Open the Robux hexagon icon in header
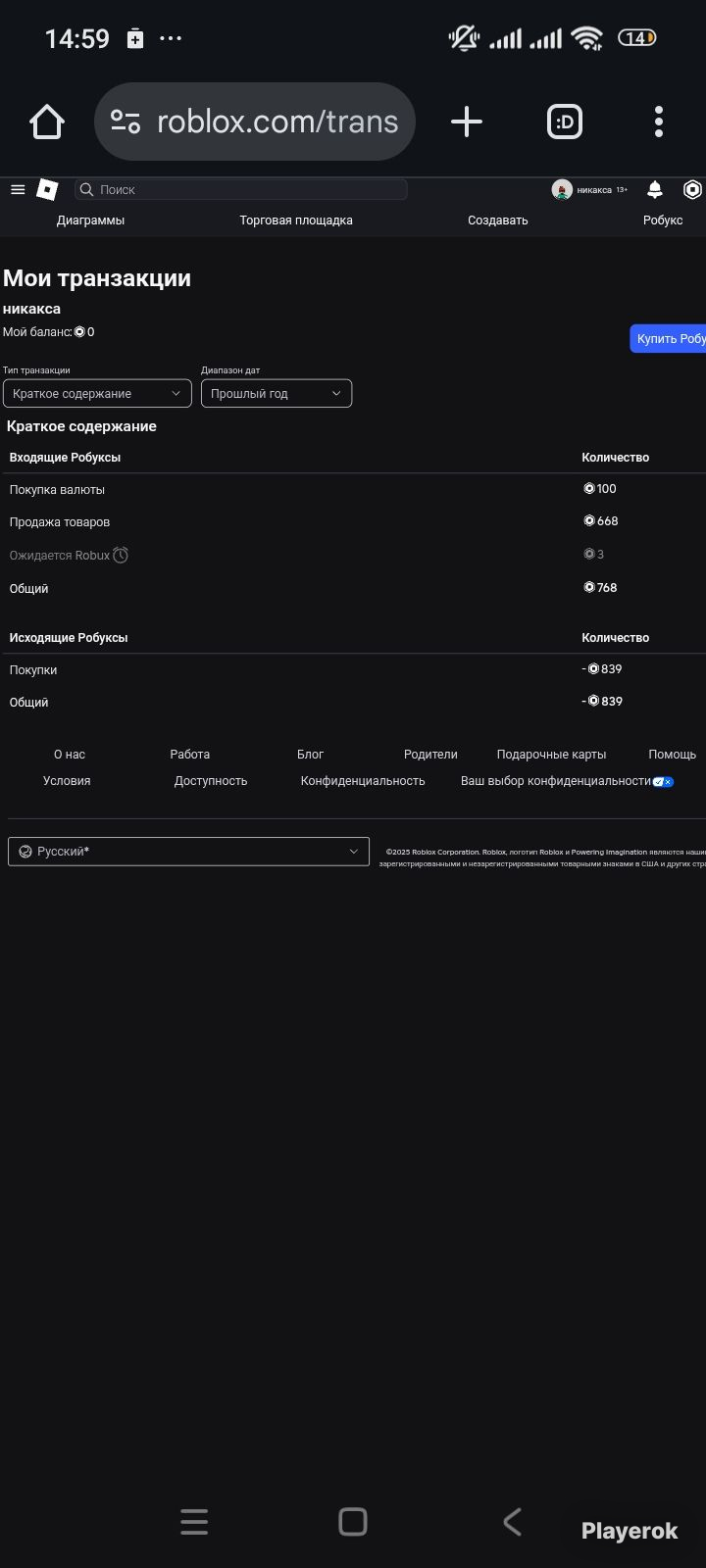Image resolution: width=706 pixels, height=1568 pixels. (x=693, y=190)
